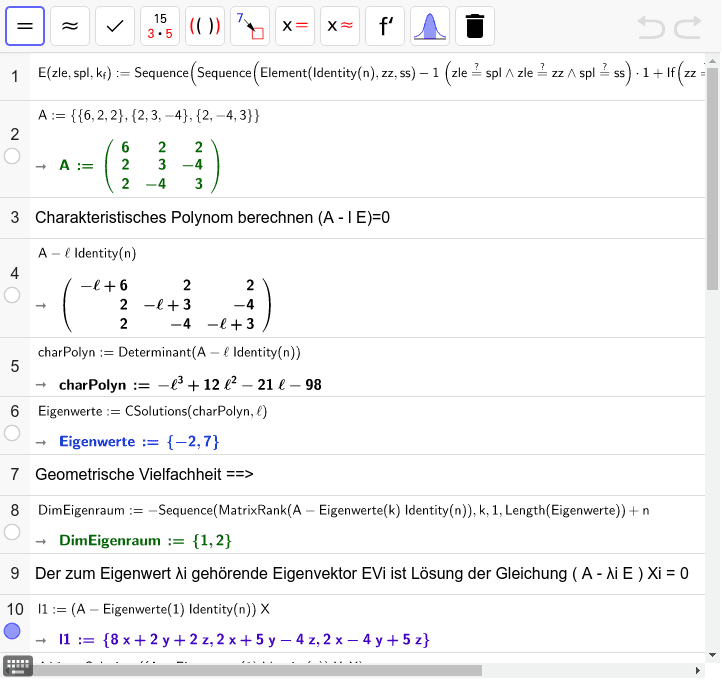Click the charPolyn := Determinant input
722x680 pixels.
click(x=169, y=352)
